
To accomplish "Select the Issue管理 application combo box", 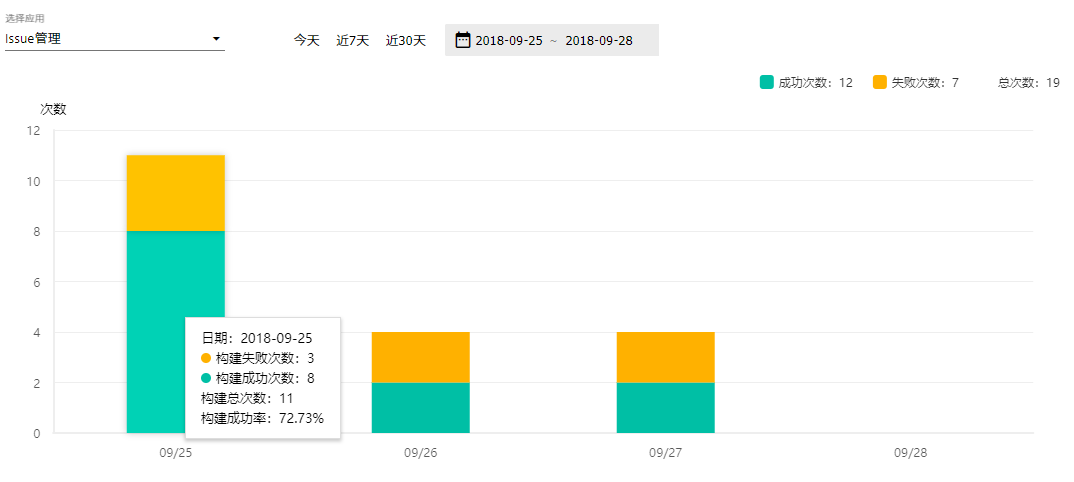I will [x=114, y=40].
